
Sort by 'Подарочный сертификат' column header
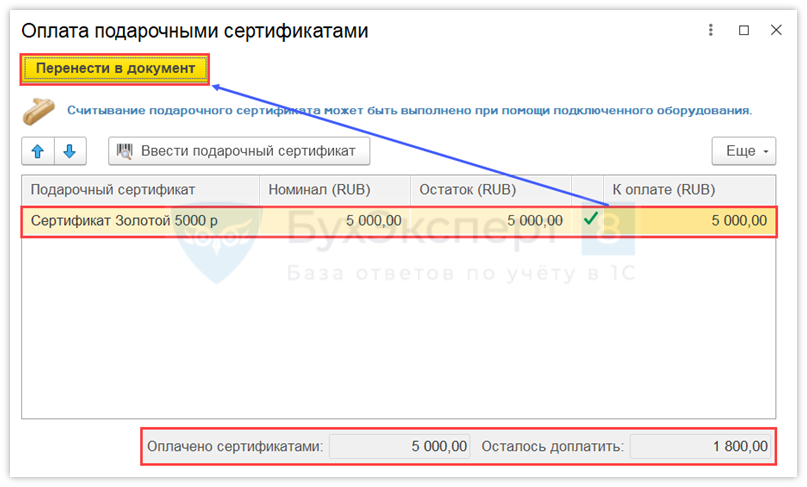click(x=140, y=190)
